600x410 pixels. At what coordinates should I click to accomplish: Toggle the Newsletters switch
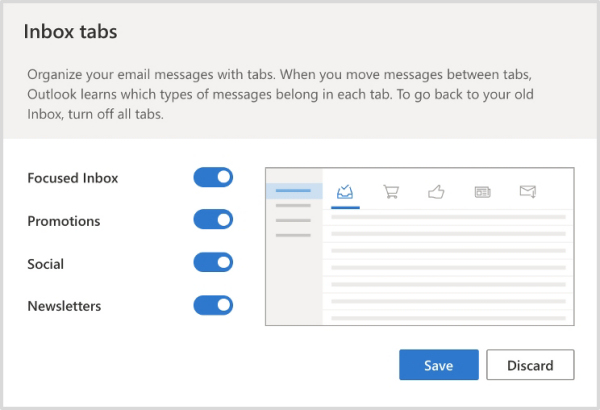tap(213, 305)
